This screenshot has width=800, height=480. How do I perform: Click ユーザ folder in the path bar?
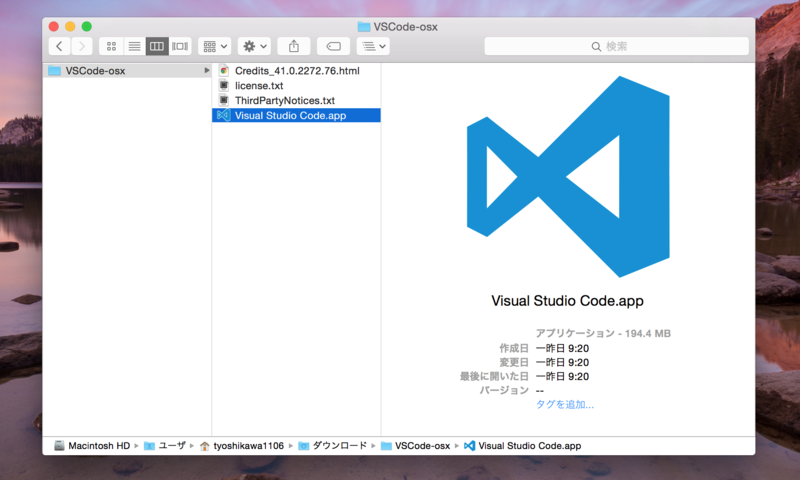[165, 446]
